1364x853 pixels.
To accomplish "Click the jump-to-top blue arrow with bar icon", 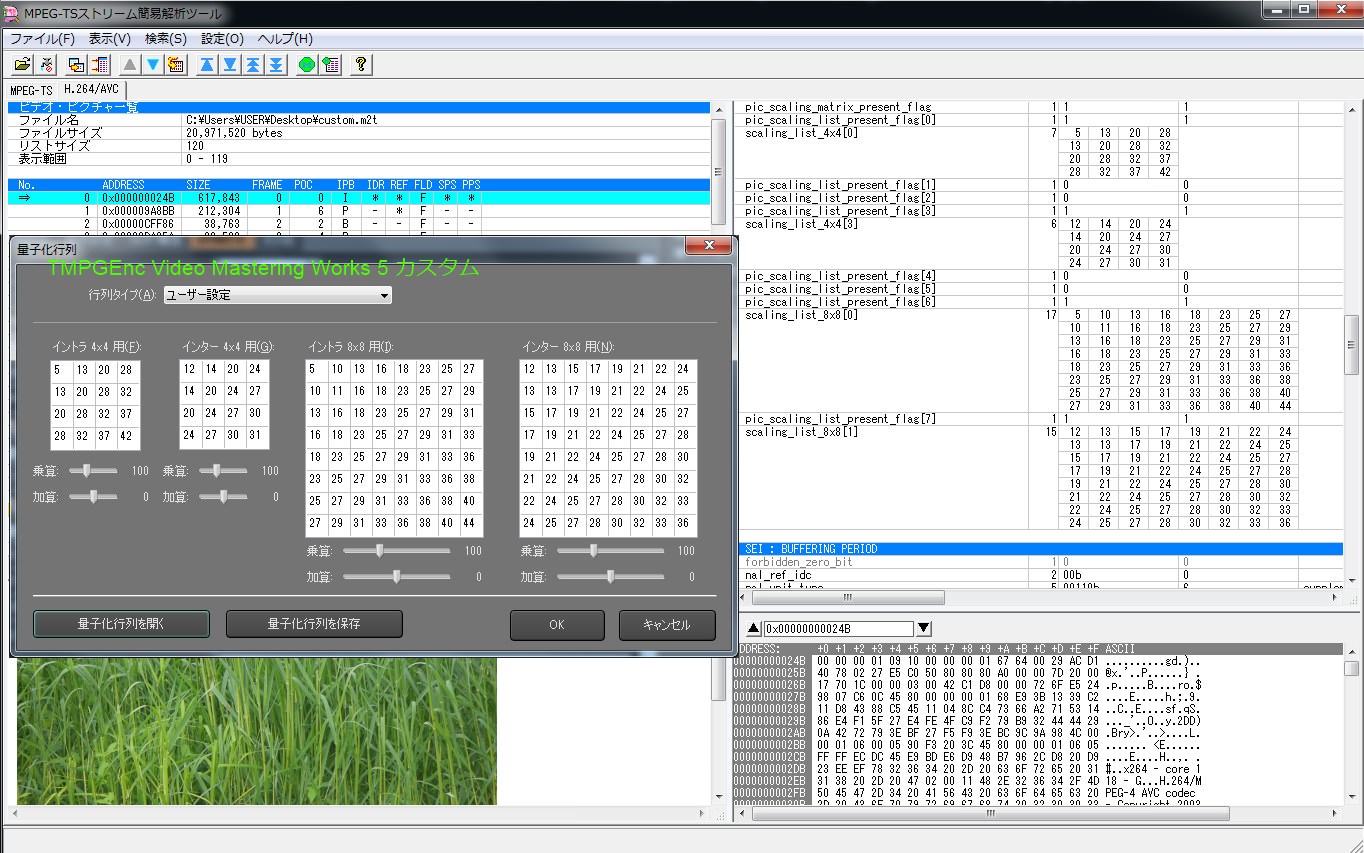I will tap(206, 65).
